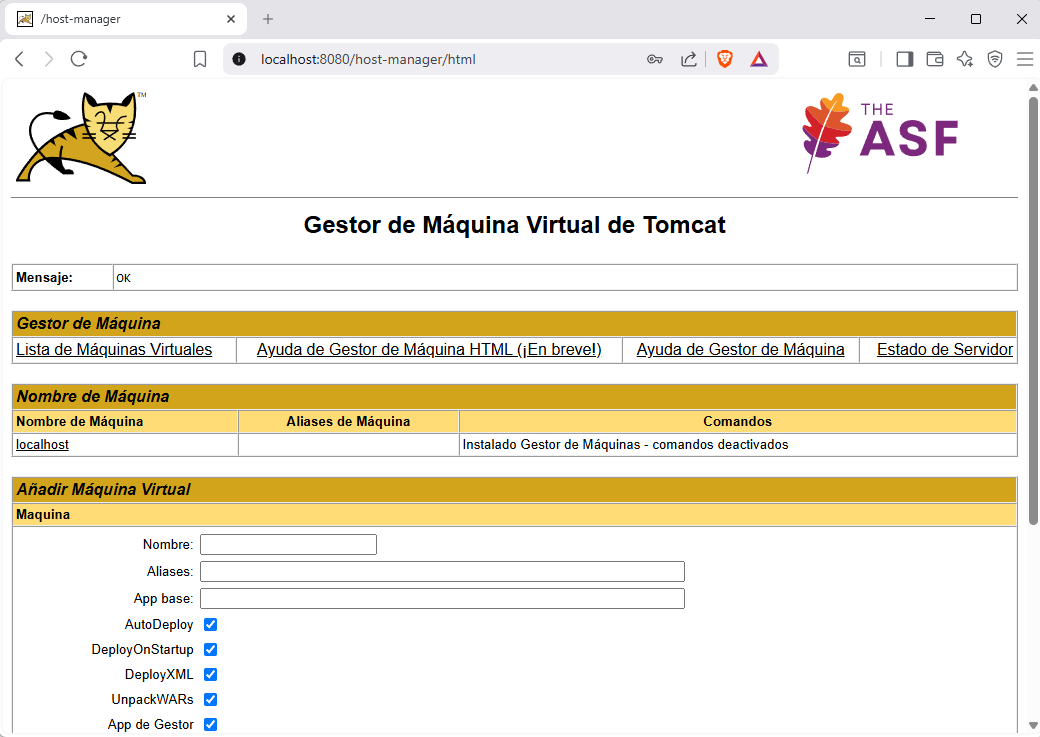Focus the Nombre input field
This screenshot has height=737, width=1040.
tap(289, 545)
